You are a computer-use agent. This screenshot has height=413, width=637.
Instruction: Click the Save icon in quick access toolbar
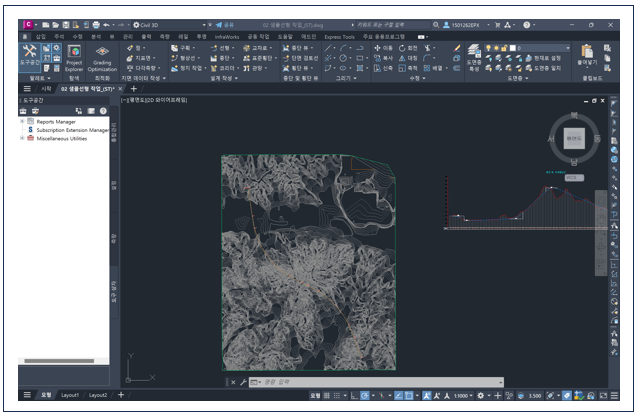[x=66, y=23]
